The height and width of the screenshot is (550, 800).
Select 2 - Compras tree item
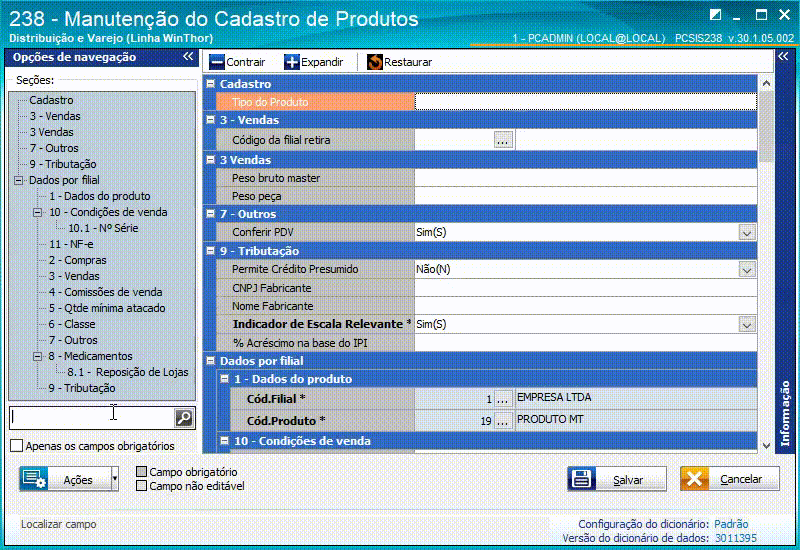pos(78,260)
